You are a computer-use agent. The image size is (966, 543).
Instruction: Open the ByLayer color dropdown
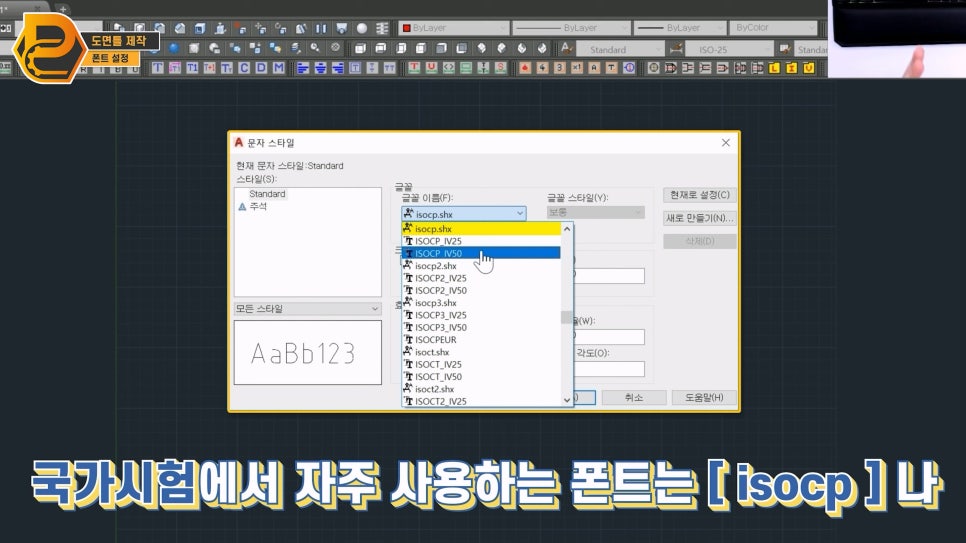[454, 28]
